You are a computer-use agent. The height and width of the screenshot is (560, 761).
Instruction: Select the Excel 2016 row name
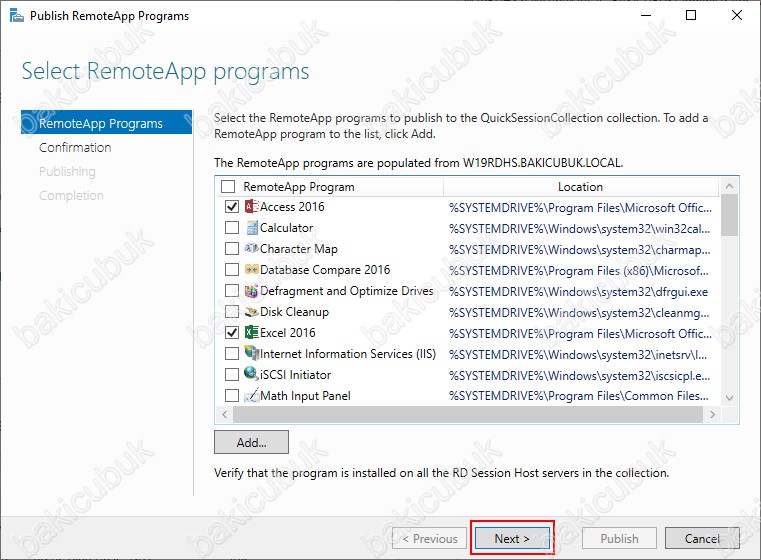tap(288, 332)
